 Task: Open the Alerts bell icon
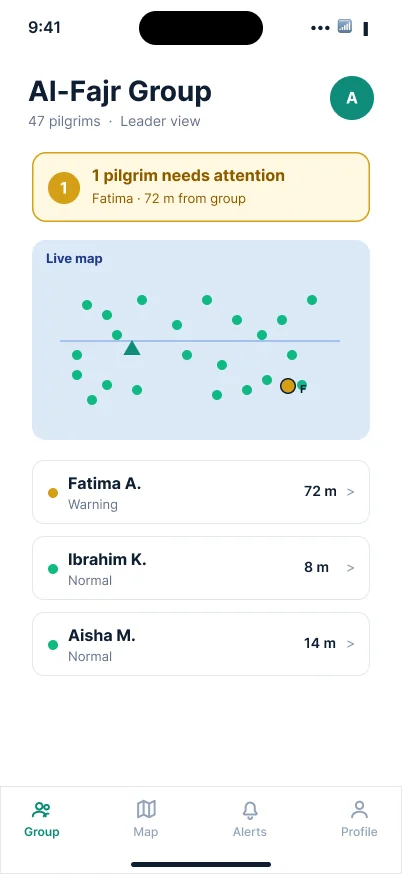point(250,809)
